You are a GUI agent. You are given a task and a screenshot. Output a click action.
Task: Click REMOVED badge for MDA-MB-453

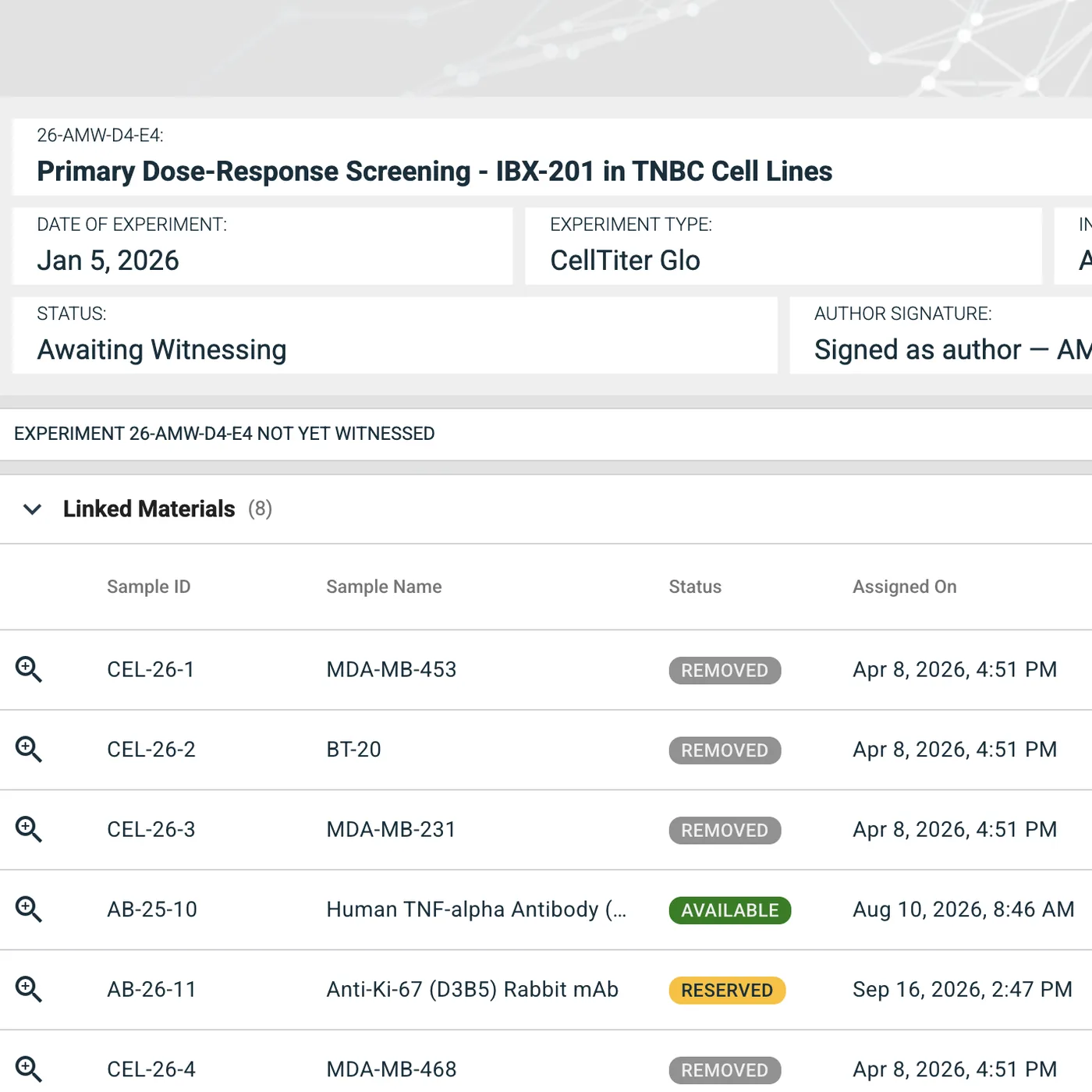click(x=725, y=670)
